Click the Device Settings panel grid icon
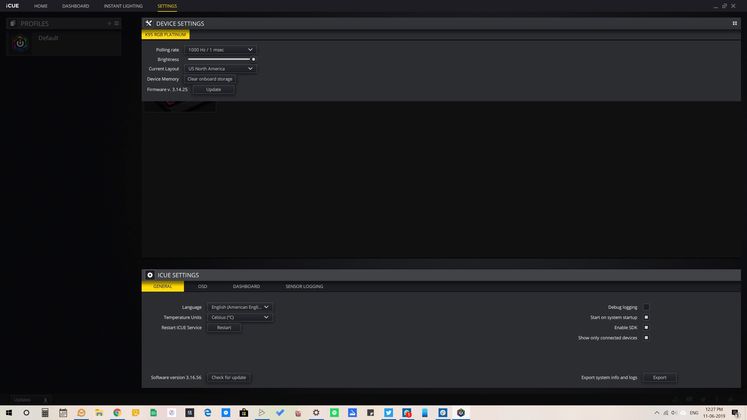Image resolution: width=747 pixels, height=420 pixels. tap(735, 23)
